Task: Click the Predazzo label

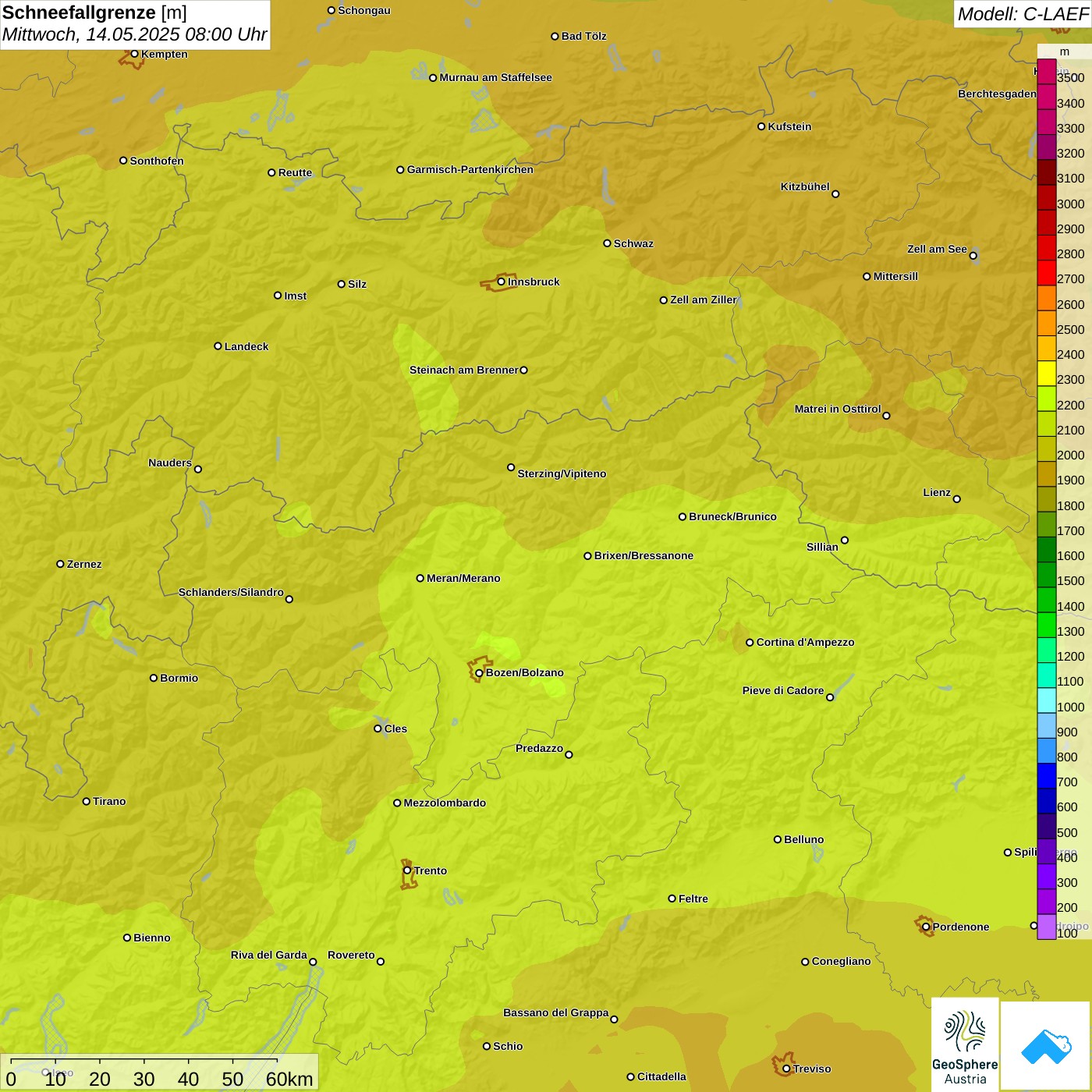Action: [x=539, y=748]
